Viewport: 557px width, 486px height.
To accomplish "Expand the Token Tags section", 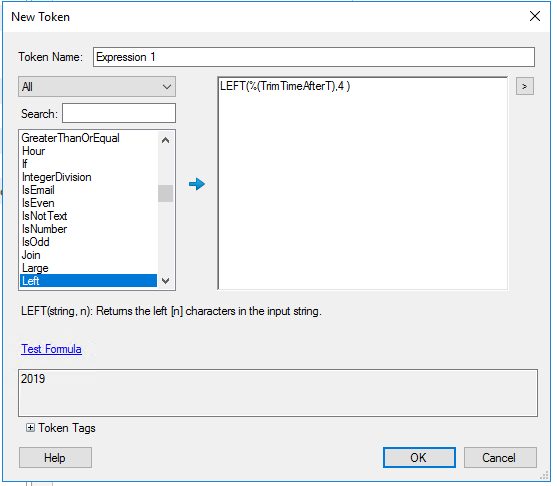I will (x=30, y=428).
